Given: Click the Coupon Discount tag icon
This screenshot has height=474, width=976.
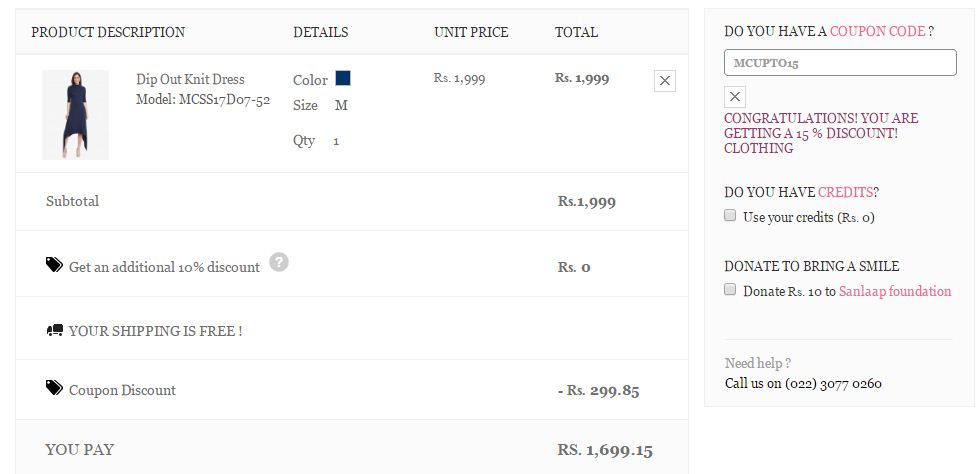Looking at the screenshot, I should click(54, 388).
